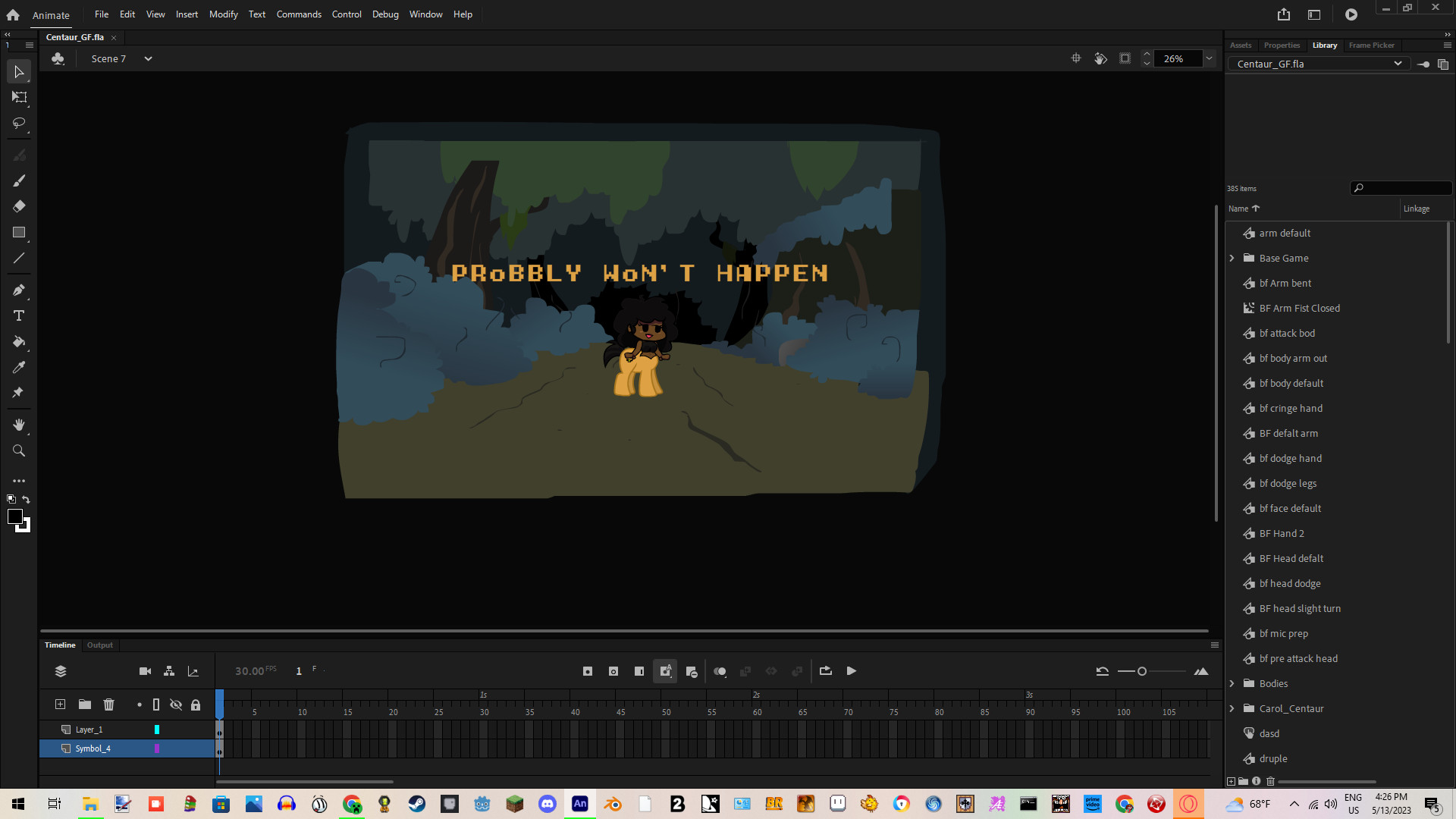Choose the Eyedropper tool
1456x819 pixels.
click(x=19, y=367)
